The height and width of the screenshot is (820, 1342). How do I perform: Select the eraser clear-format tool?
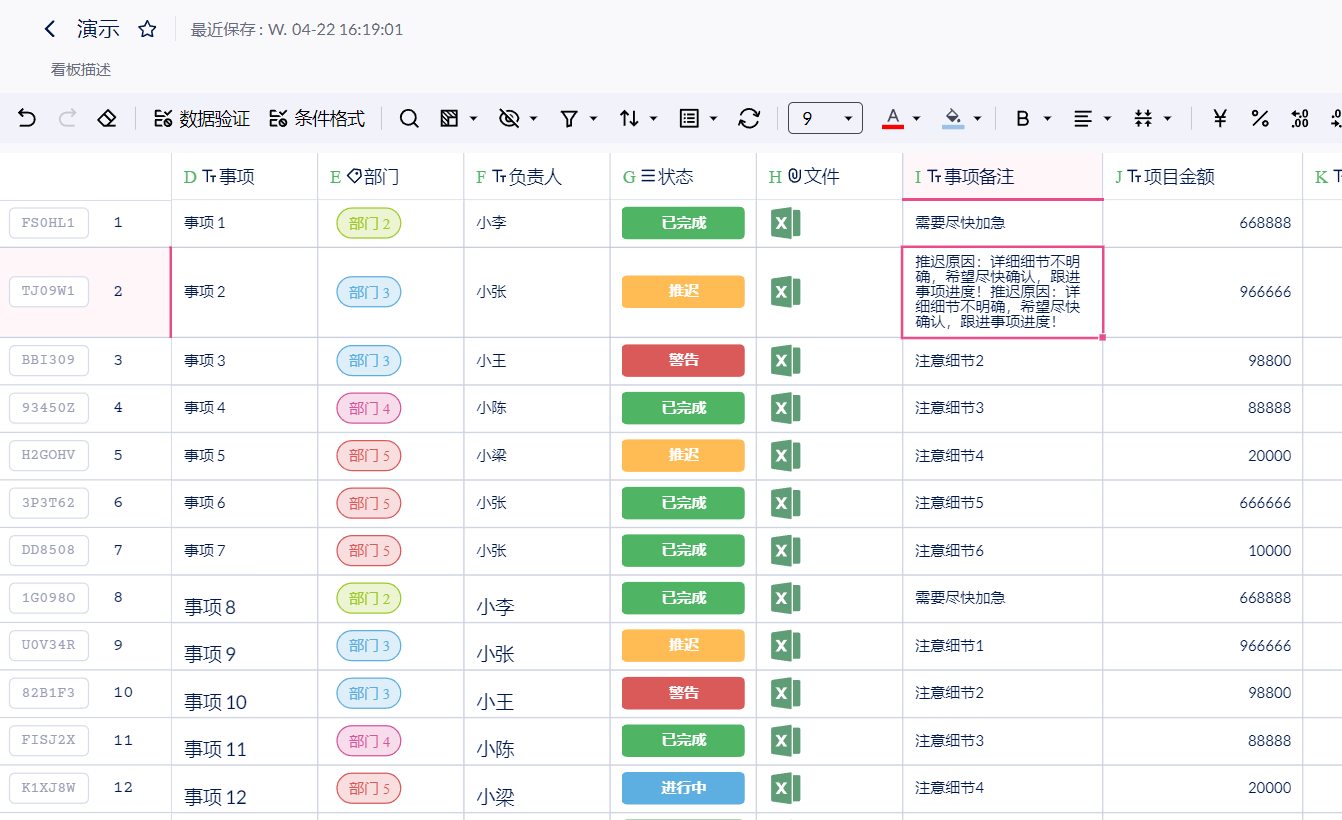[107, 118]
